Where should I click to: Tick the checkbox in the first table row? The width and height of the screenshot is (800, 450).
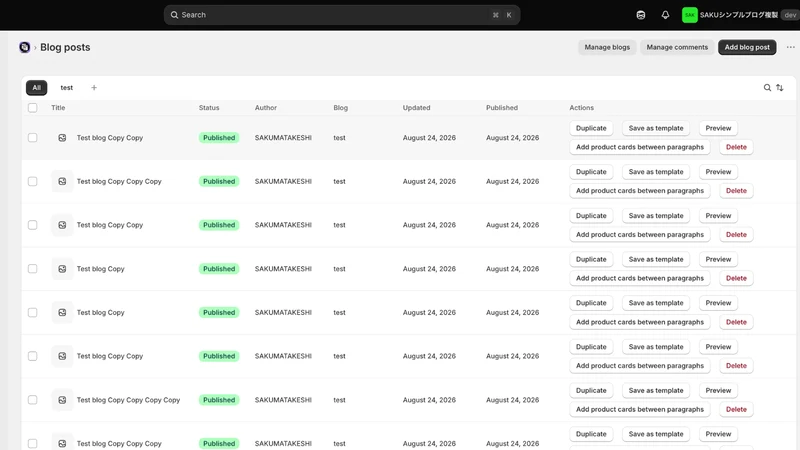pos(33,138)
